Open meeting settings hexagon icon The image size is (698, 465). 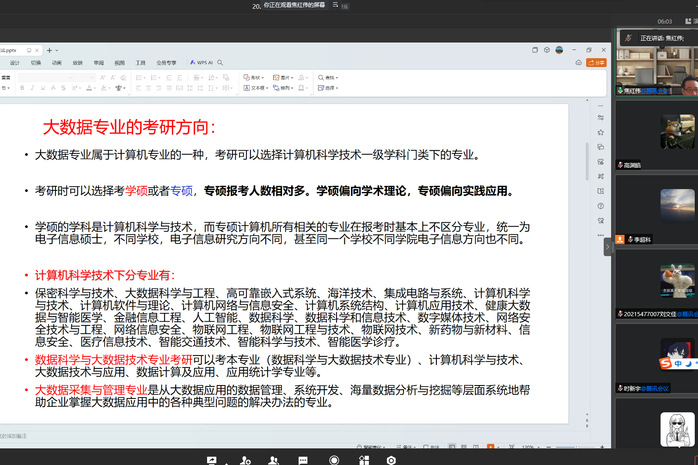391,460
